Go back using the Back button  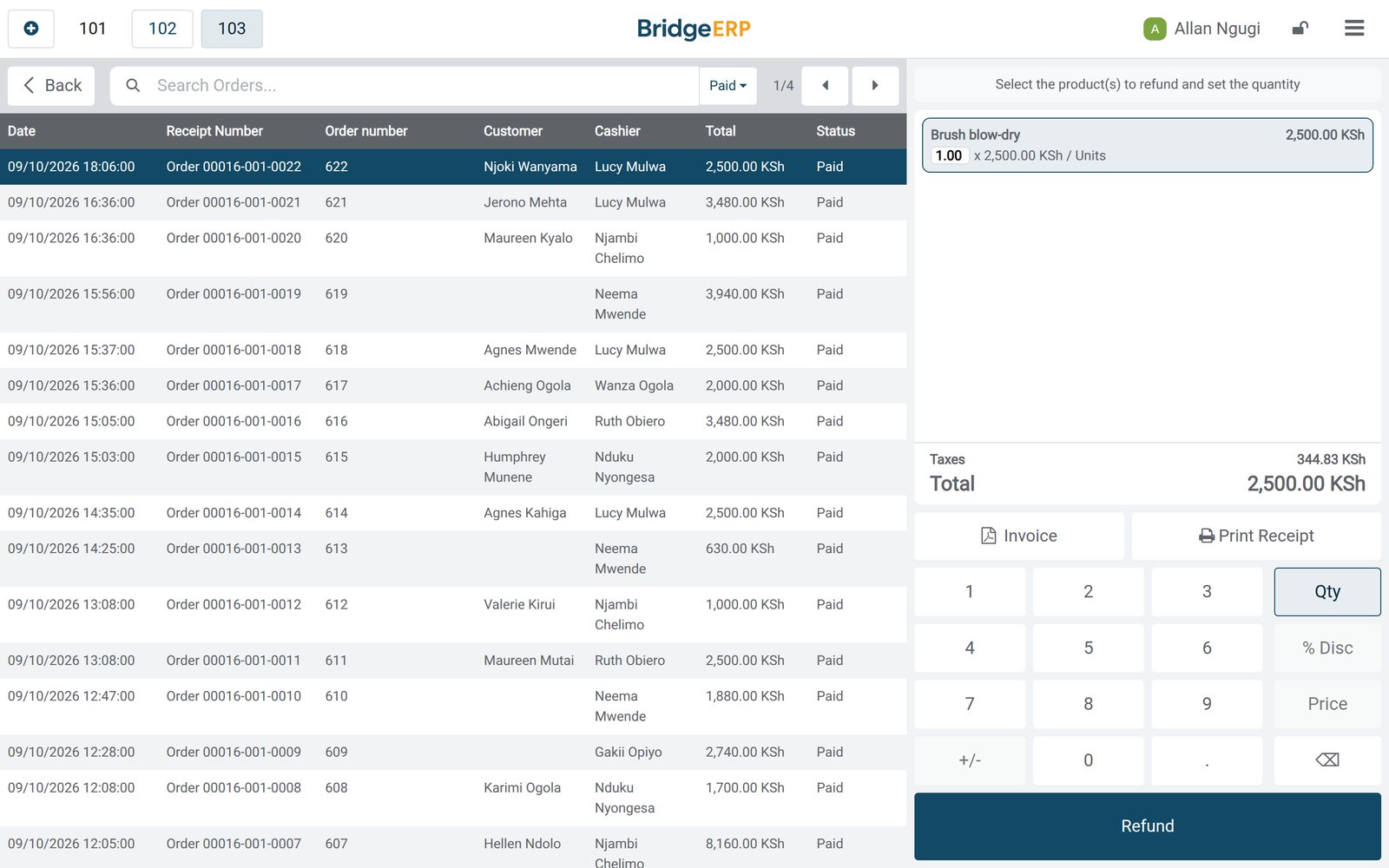51,85
